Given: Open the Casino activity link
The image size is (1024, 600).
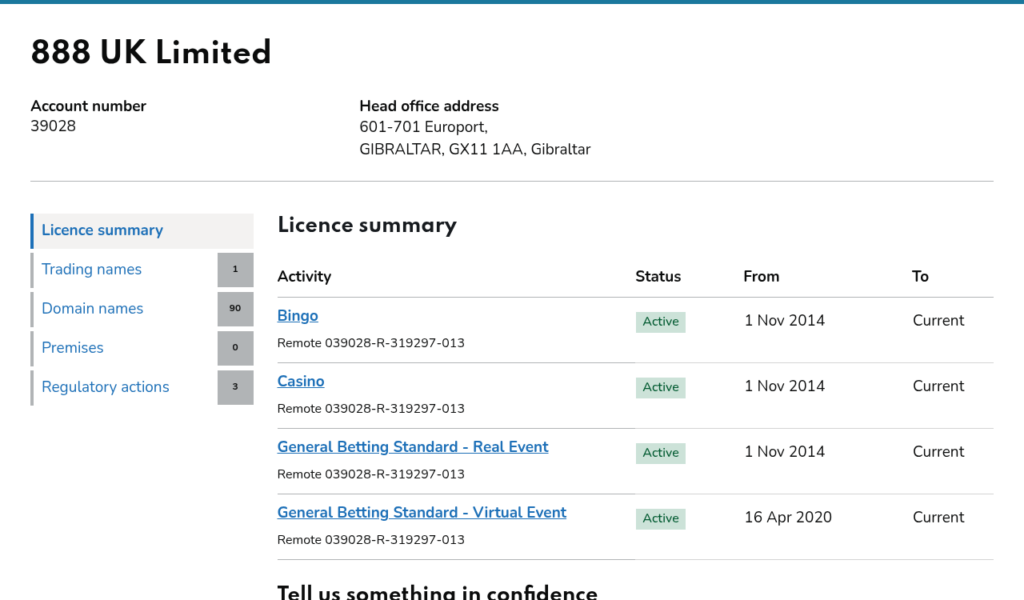Looking at the screenshot, I should pos(300,381).
